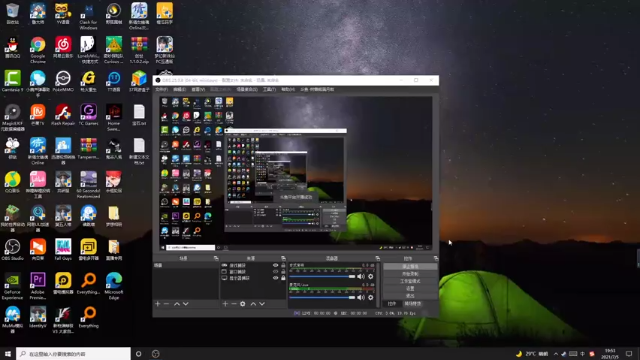This screenshot has width=640, height=360.
Task: Toggle visibility of the Window Capture source
Action: pyautogui.click(x=276, y=271)
